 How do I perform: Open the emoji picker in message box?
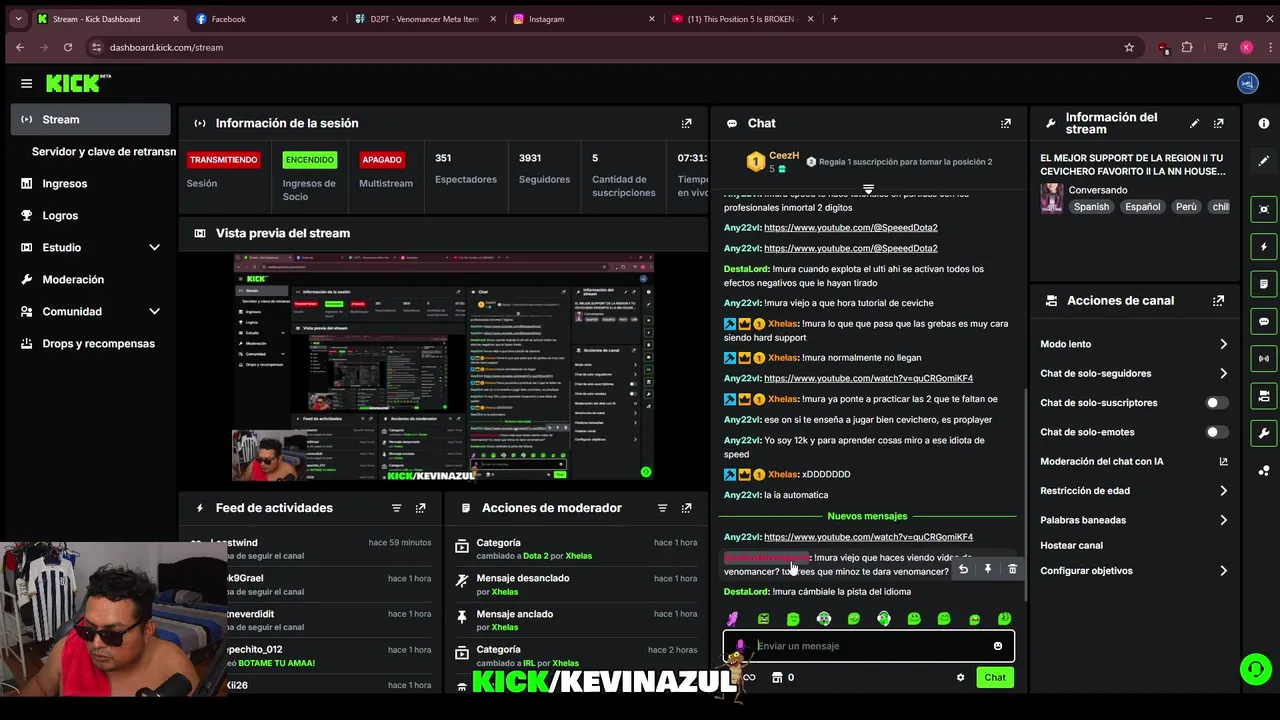997,646
